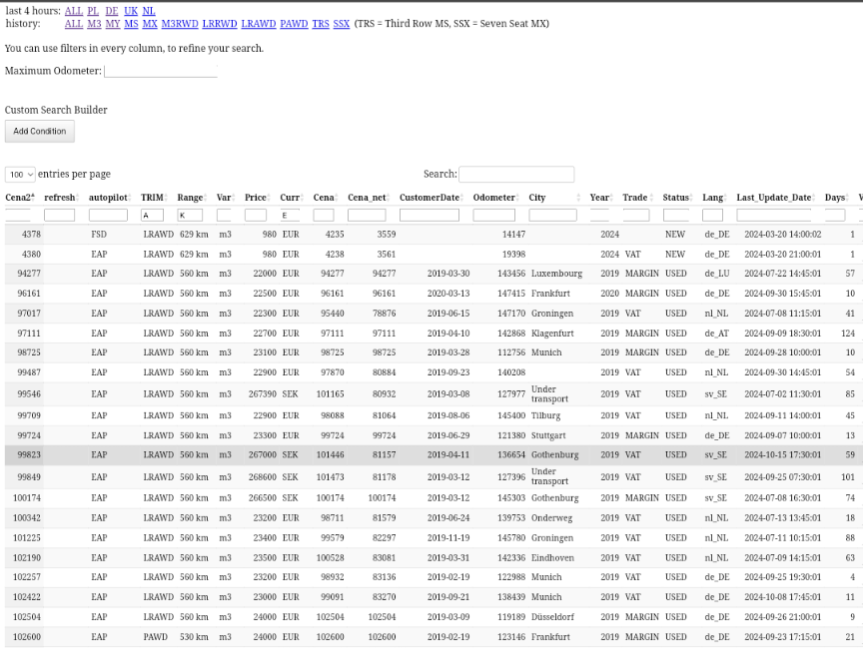Screen dimensions: 863x648
Task: Open the last 4 hours NL link
Action: [149, 11]
